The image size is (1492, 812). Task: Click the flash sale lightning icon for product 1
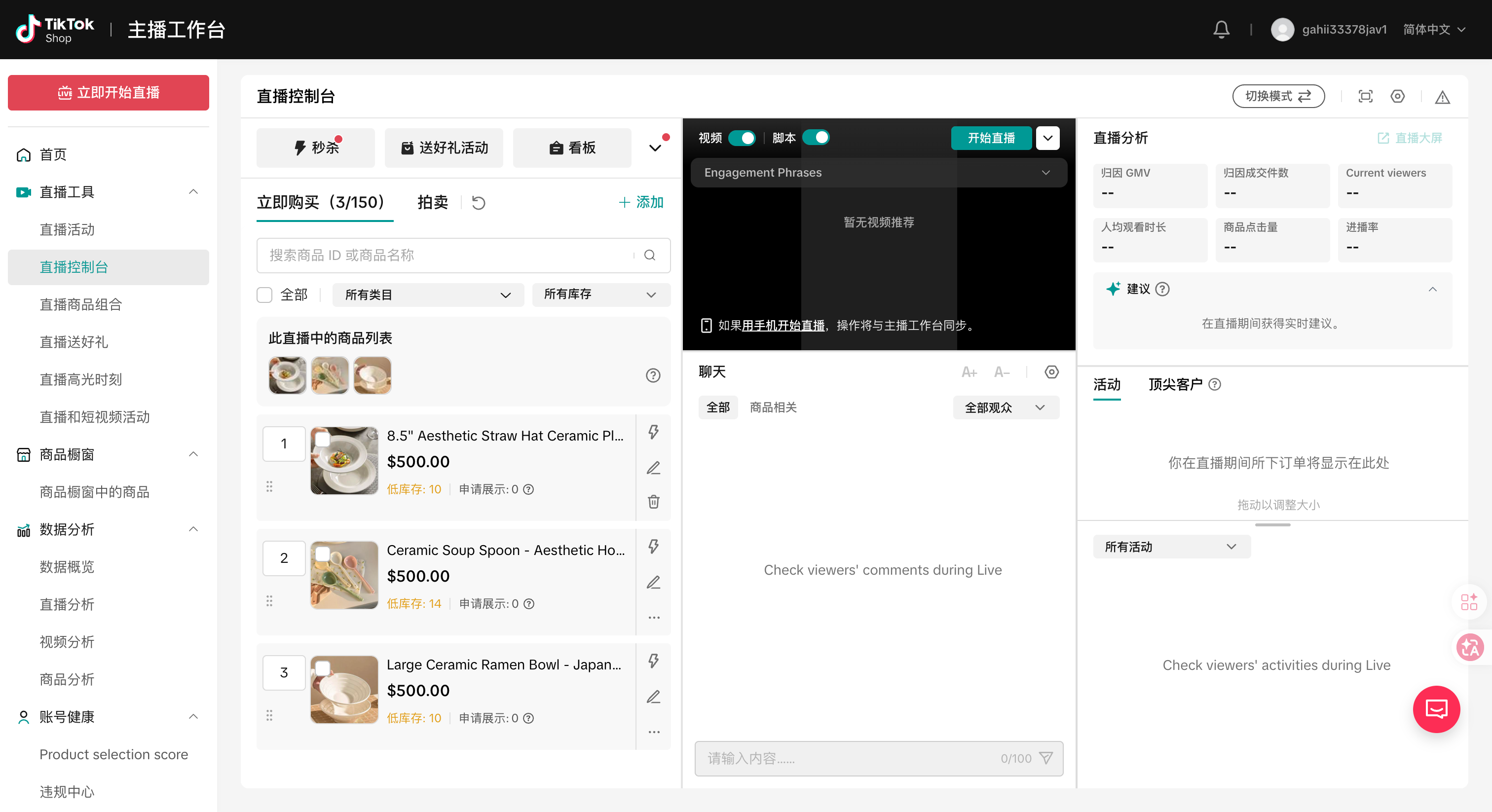tap(653, 432)
